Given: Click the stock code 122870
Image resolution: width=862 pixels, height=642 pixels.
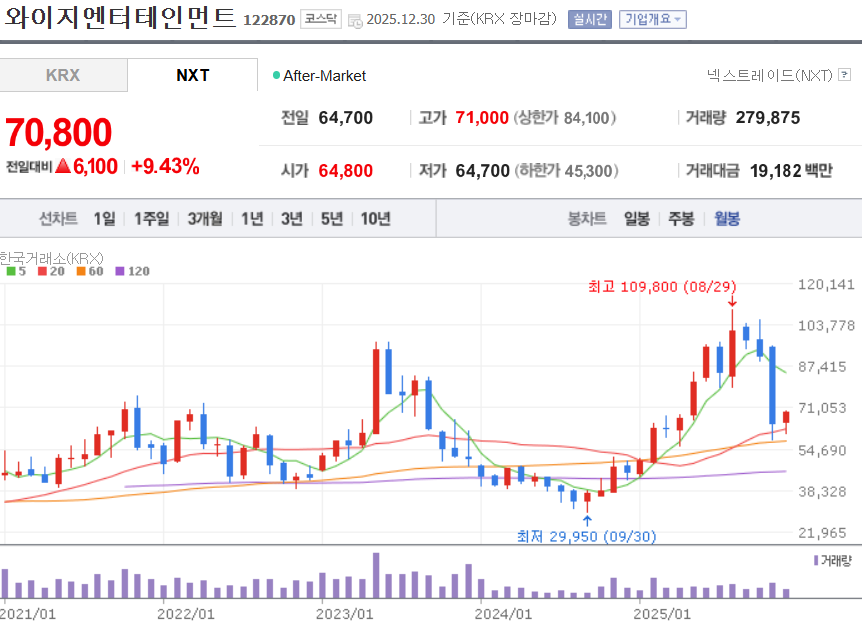Looking at the screenshot, I should pyautogui.click(x=269, y=20).
